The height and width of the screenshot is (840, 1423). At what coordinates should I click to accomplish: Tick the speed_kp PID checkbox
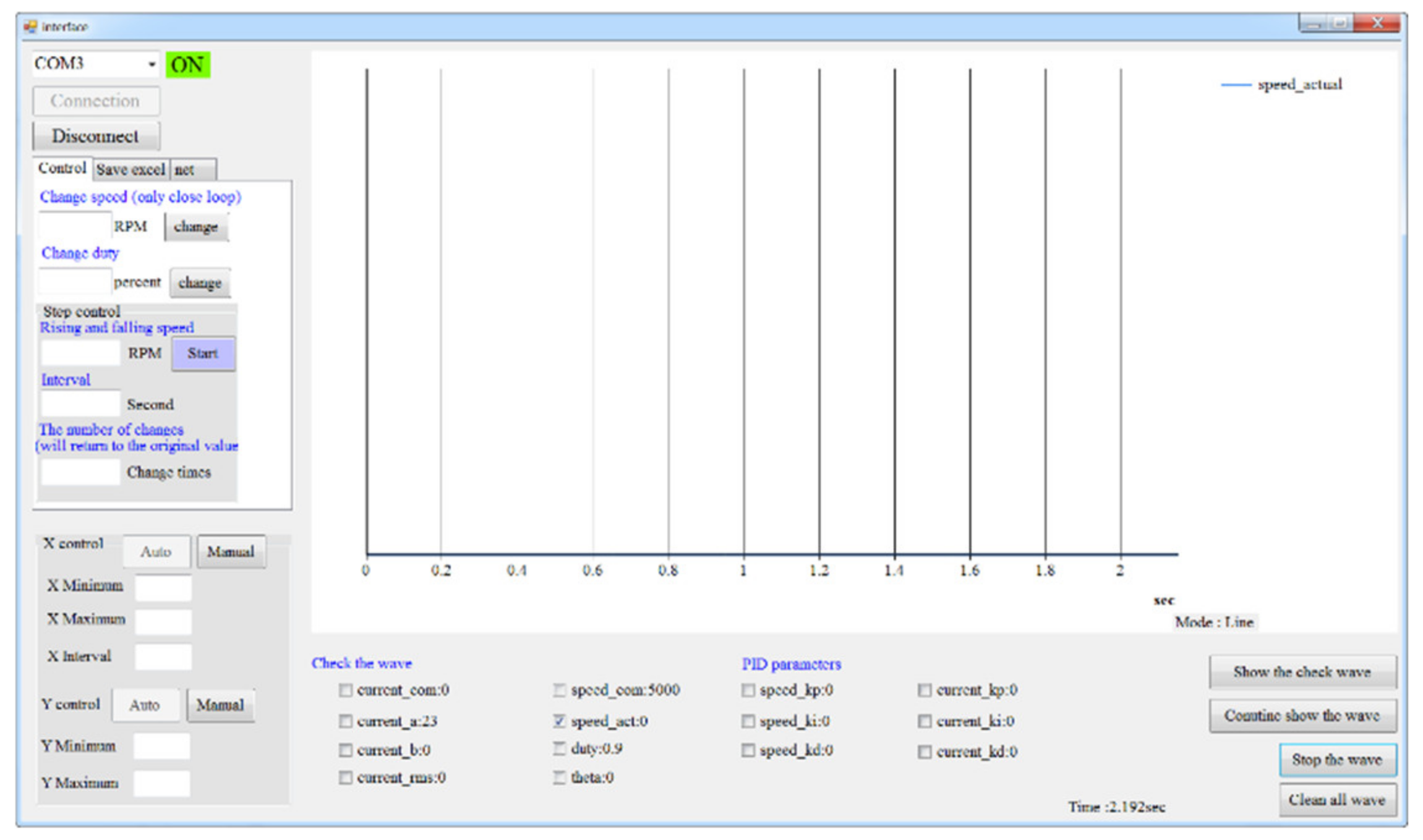pyautogui.click(x=748, y=690)
